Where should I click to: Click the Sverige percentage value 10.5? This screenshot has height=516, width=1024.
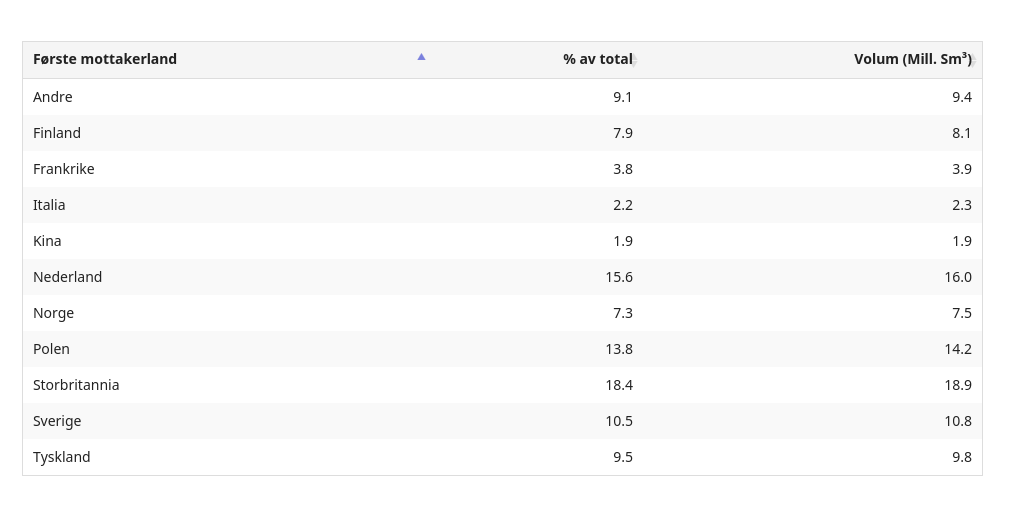click(x=619, y=421)
